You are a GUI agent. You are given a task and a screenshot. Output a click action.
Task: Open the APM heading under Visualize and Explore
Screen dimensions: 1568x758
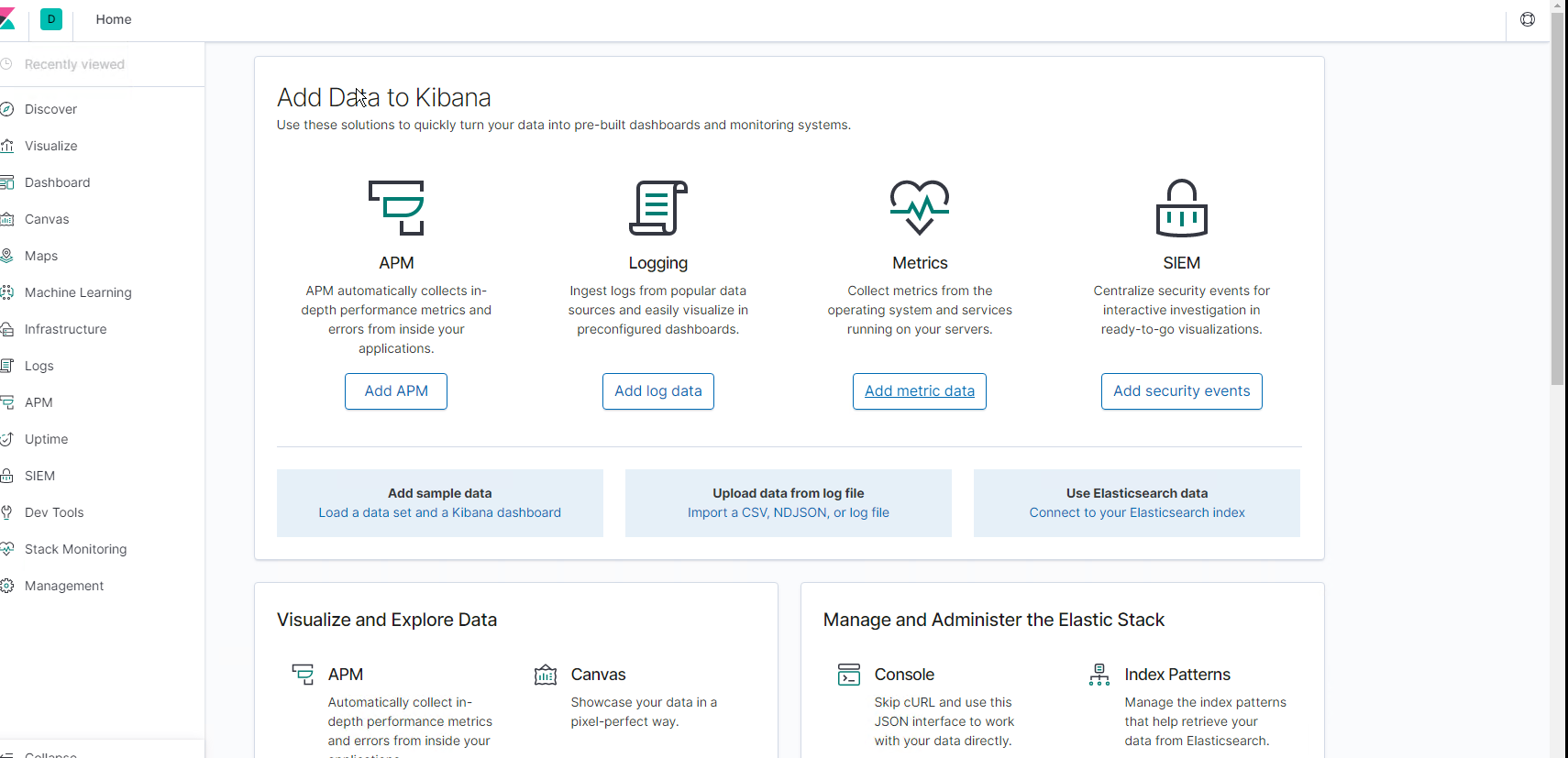coord(346,675)
